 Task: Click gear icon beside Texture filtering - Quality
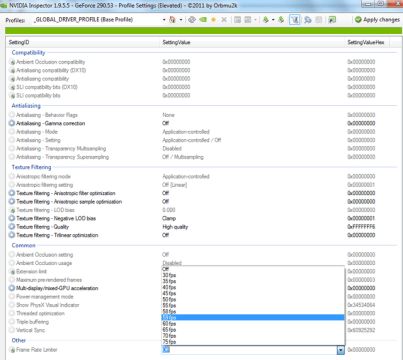pyautogui.click(x=12, y=227)
